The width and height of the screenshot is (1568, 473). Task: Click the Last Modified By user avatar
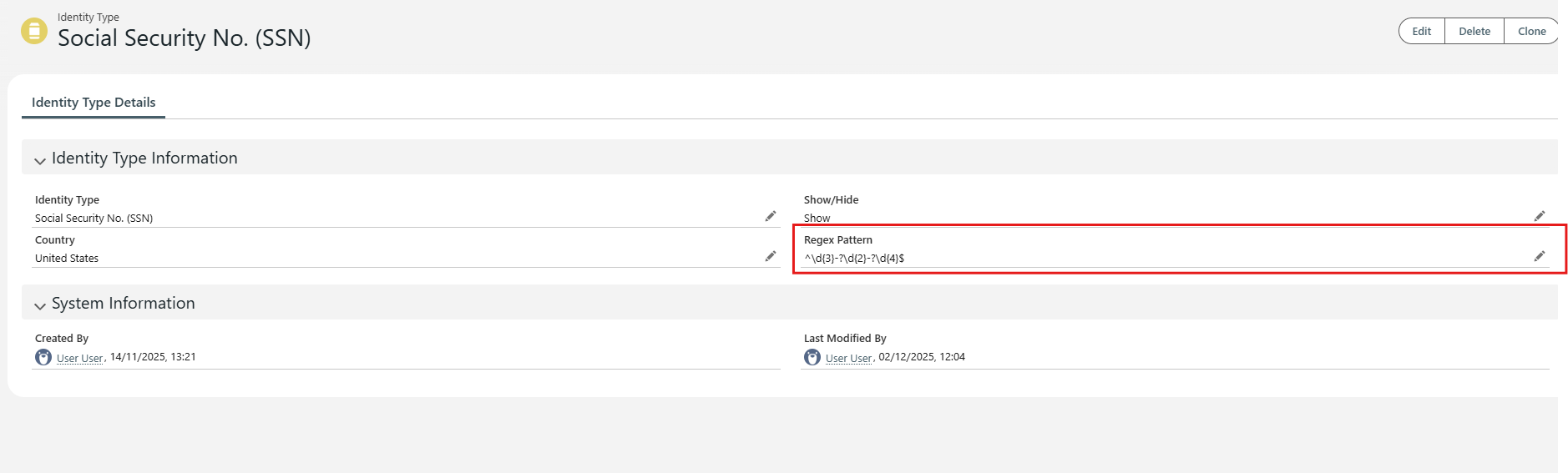(812, 358)
